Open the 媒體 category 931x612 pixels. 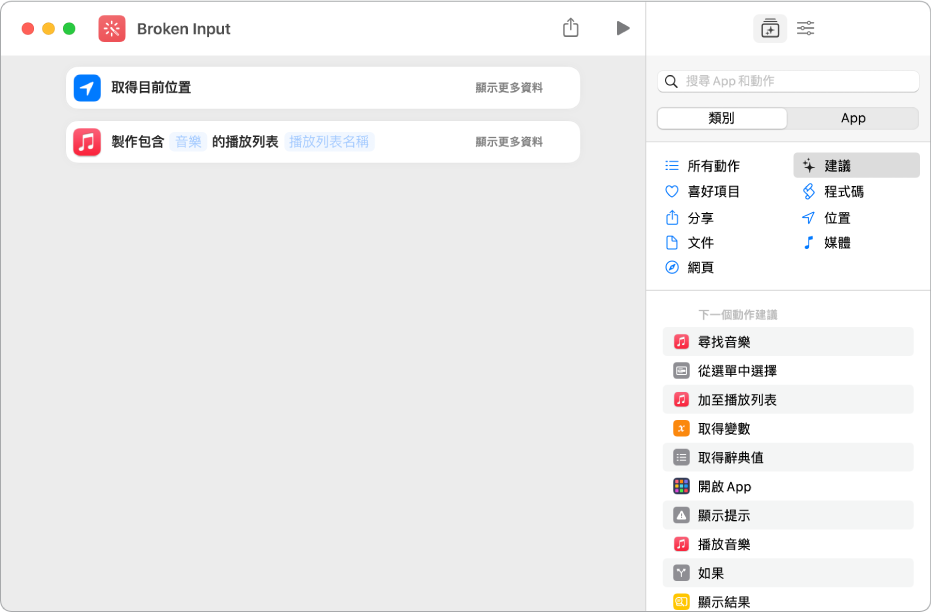coord(826,243)
